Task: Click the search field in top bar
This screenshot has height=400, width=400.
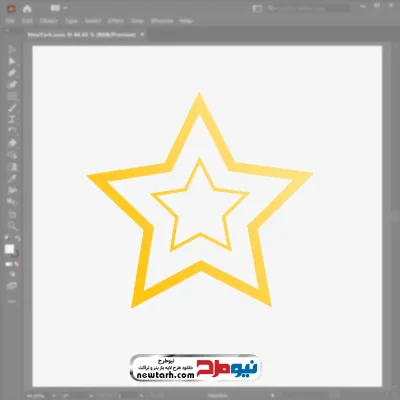Action: click(308, 8)
